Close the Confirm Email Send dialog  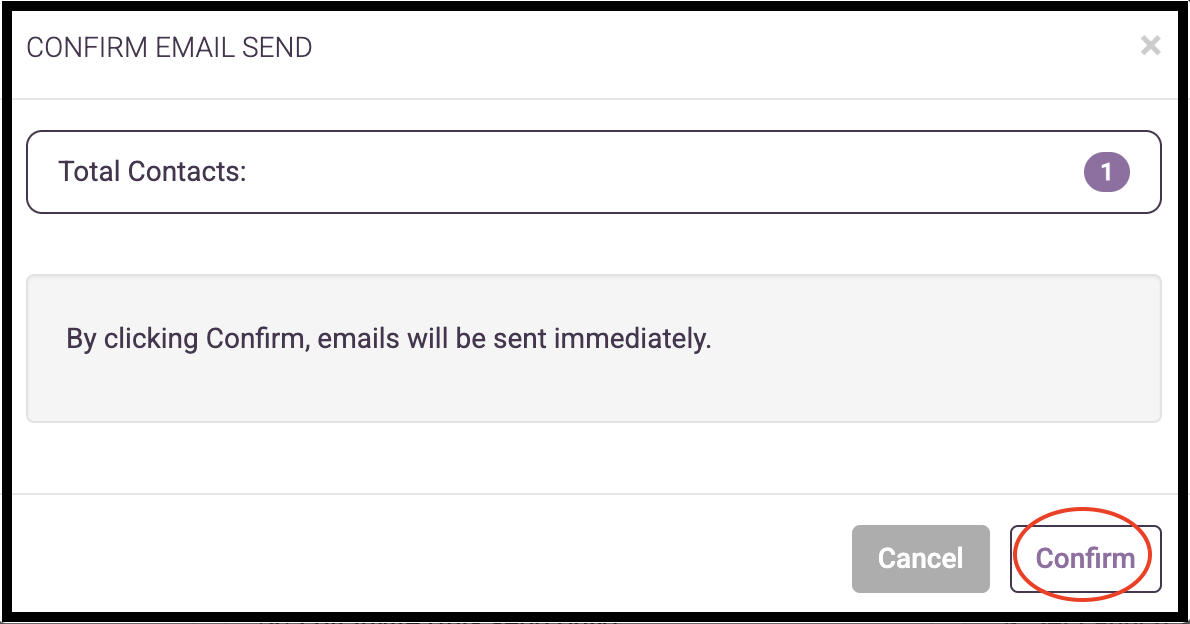pyautogui.click(x=1150, y=45)
